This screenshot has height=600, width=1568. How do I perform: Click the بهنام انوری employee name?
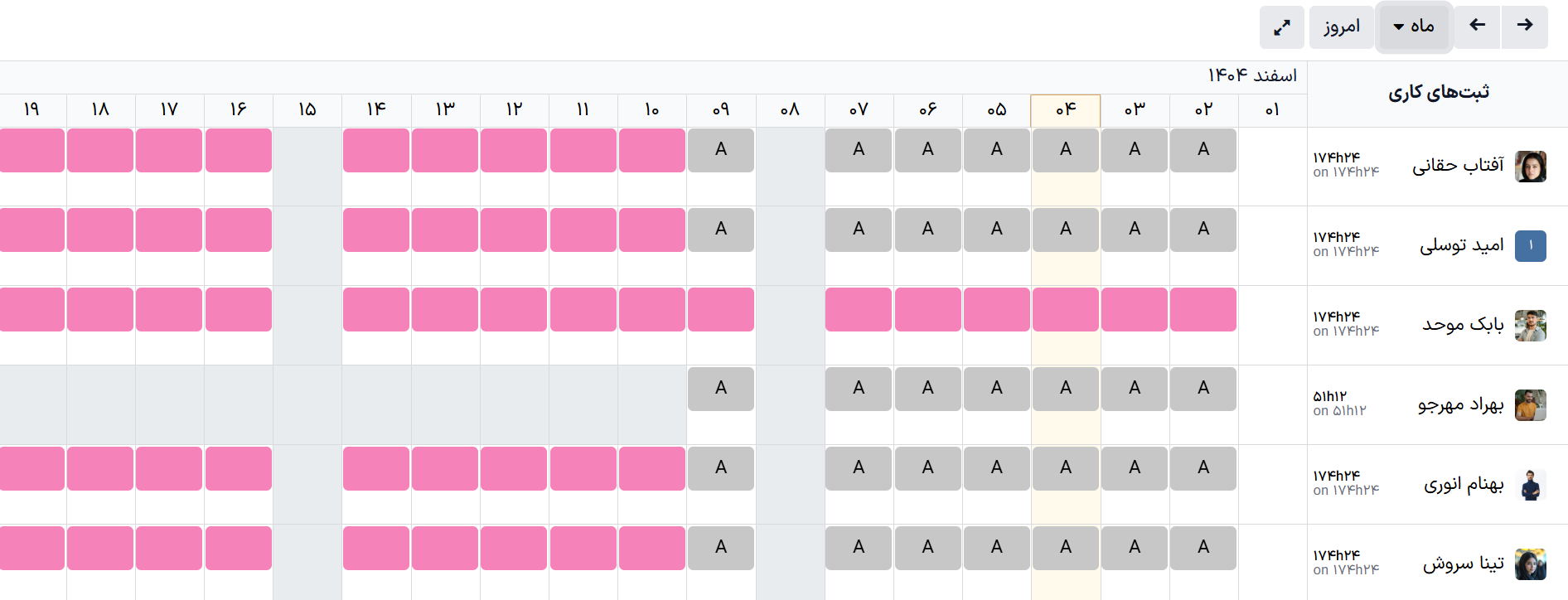tap(1464, 484)
